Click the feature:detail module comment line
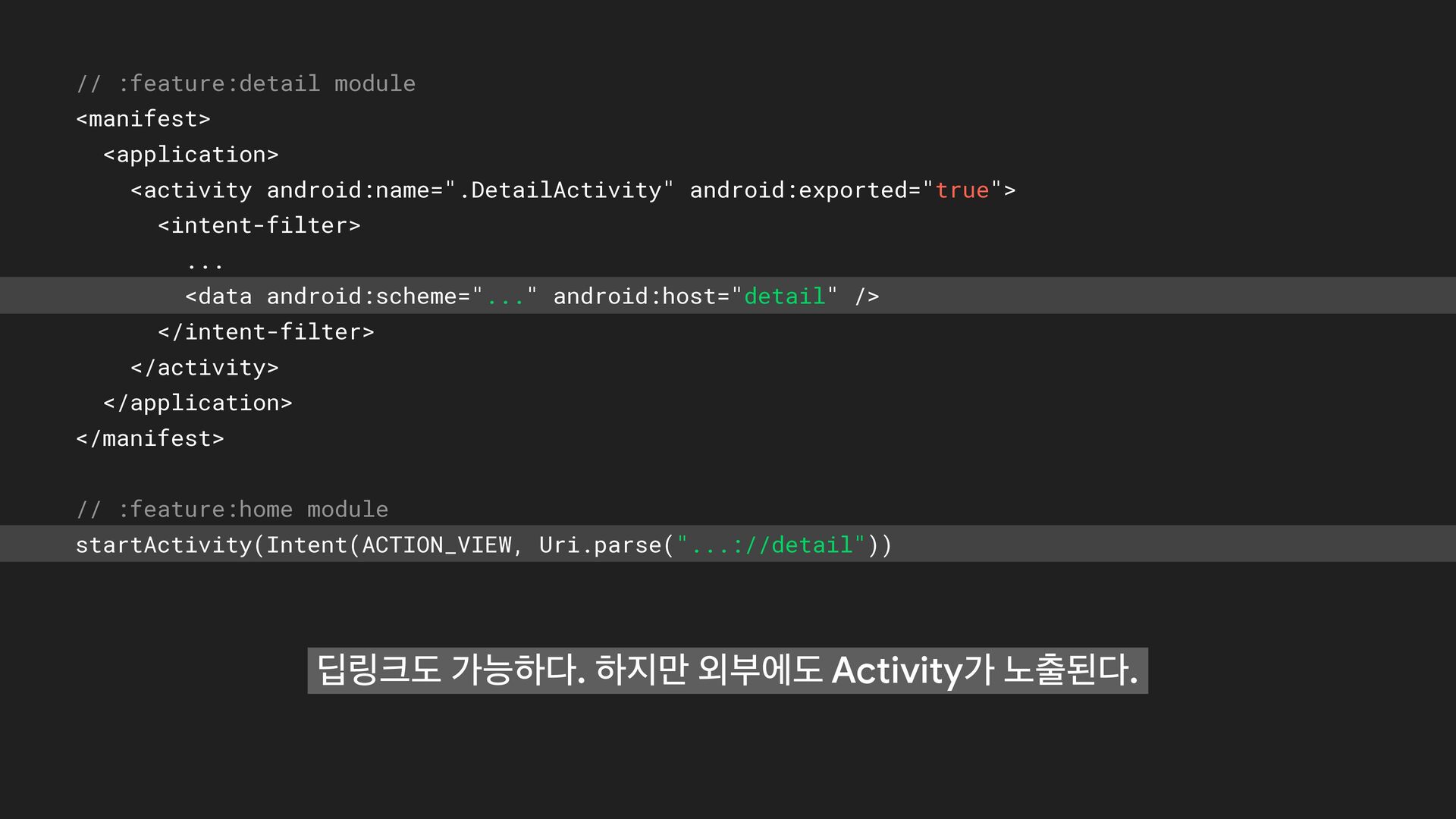Screen dimensions: 1456x819 [x=246, y=83]
